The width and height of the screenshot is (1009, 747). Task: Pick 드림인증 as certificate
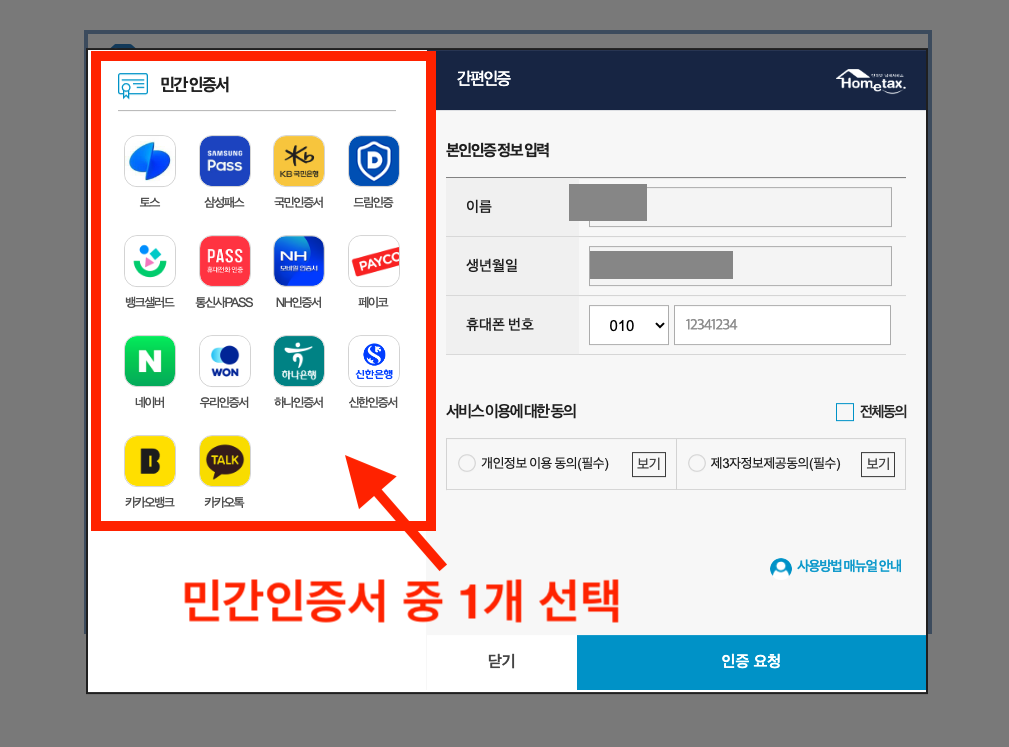coord(372,160)
